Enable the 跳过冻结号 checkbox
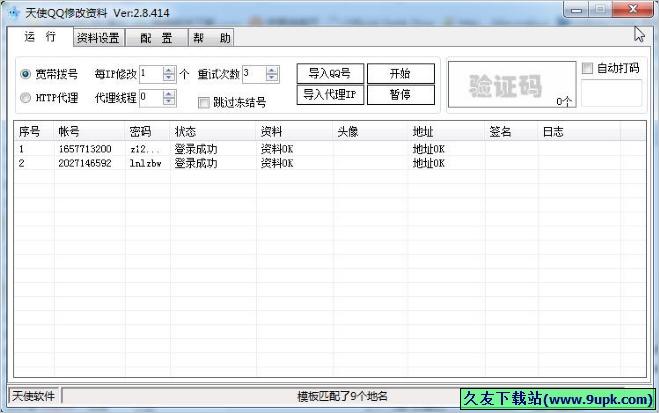 [204, 103]
